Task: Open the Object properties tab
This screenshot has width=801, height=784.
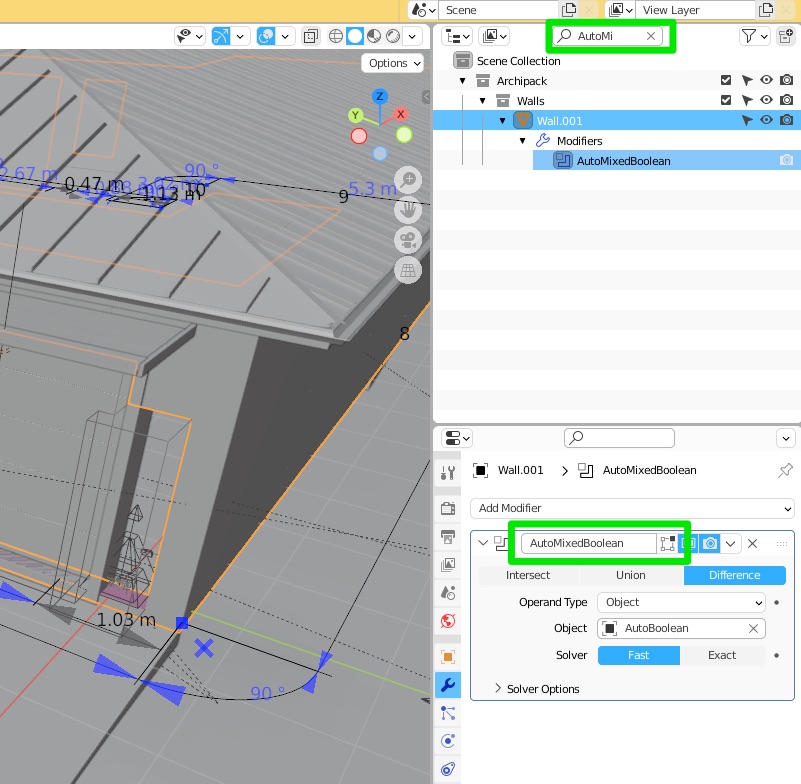Action: [448, 656]
